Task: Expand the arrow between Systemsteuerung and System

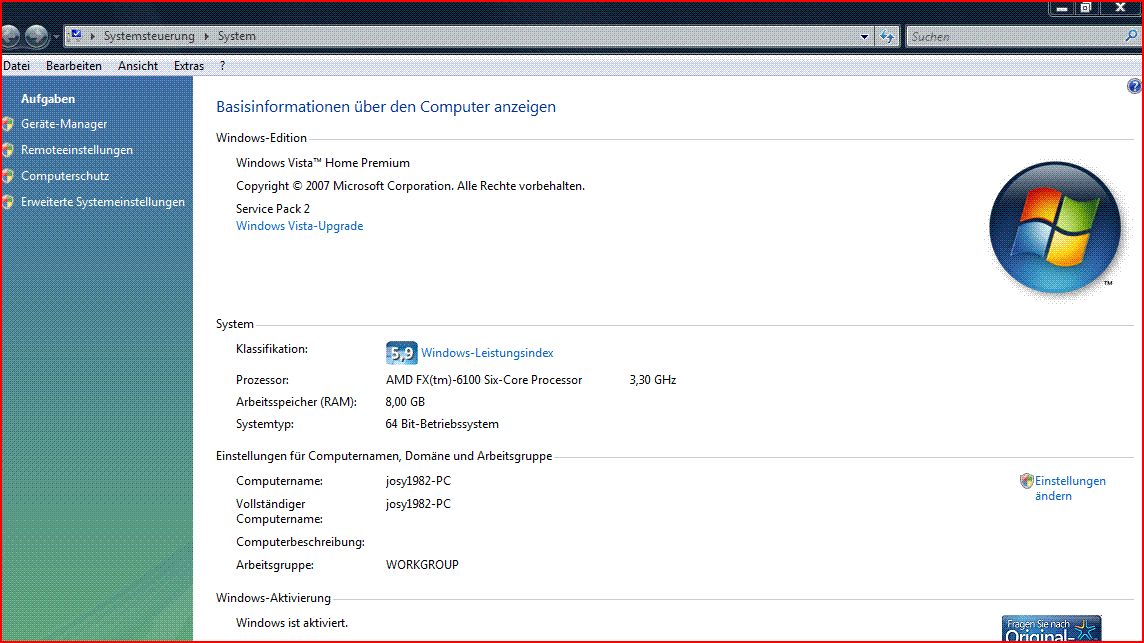Action: tap(206, 36)
